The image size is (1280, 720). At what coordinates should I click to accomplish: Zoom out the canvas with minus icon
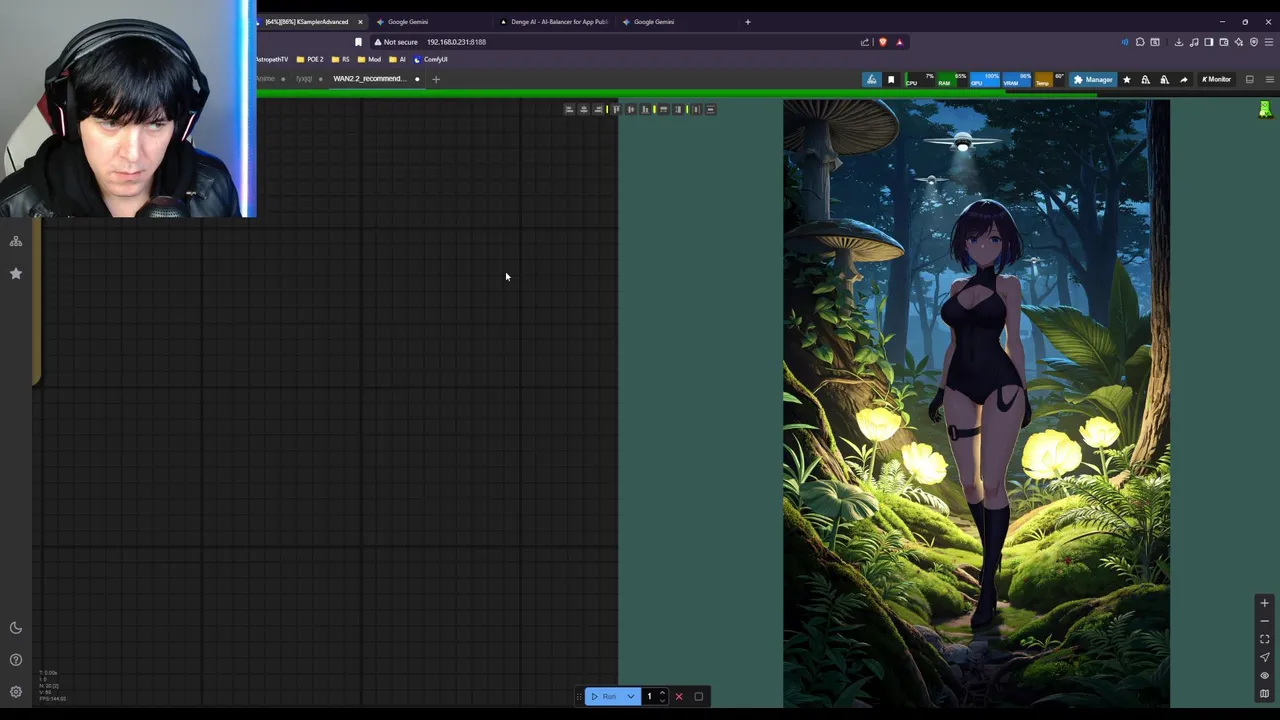coord(1264,621)
